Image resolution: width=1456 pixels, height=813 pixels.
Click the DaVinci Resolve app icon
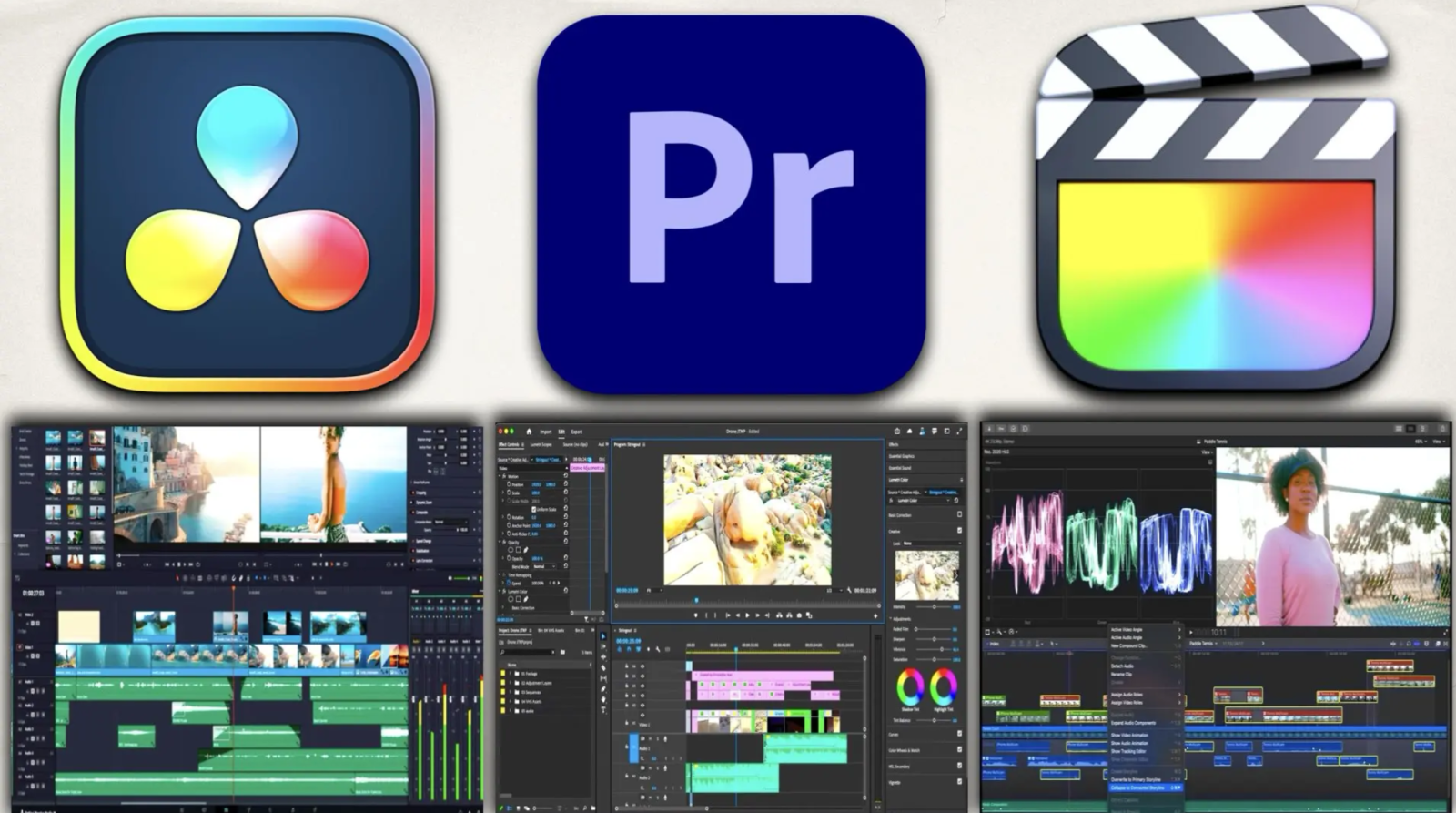point(248,206)
